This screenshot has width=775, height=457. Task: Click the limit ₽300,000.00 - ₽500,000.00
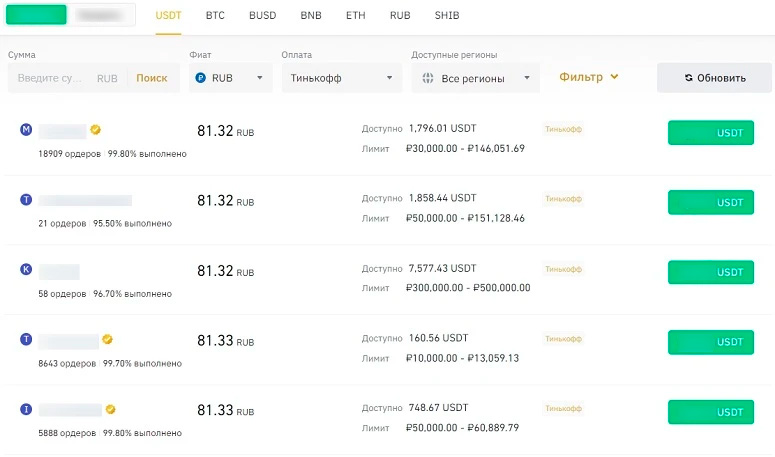[468, 288]
